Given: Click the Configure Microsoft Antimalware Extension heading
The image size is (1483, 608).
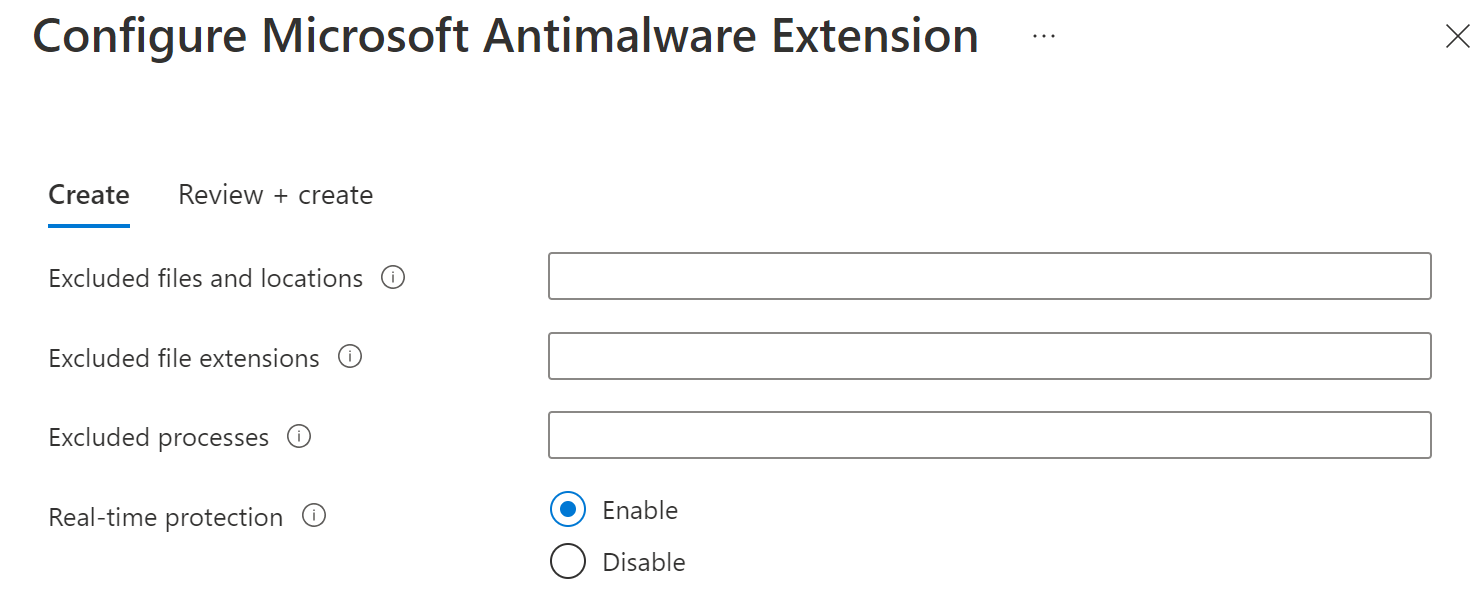Looking at the screenshot, I should click(x=505, y=37).
